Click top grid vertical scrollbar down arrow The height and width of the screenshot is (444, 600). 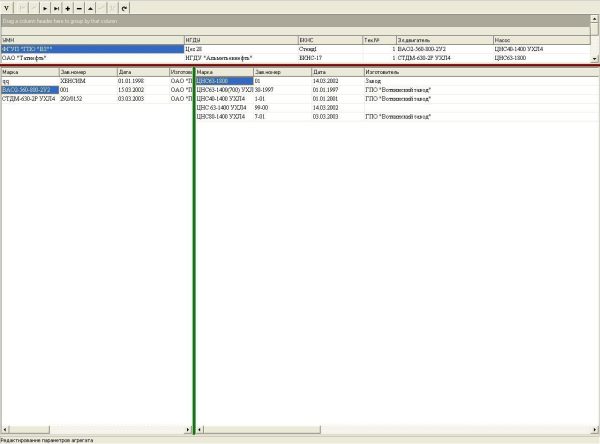click(x=594, y=59)
